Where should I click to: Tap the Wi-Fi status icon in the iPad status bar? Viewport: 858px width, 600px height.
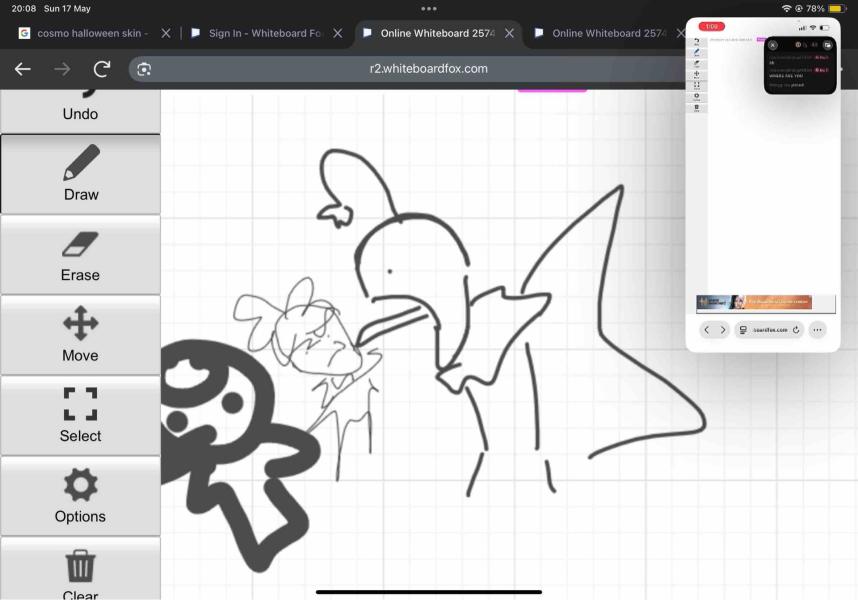(x=786, y=9)
